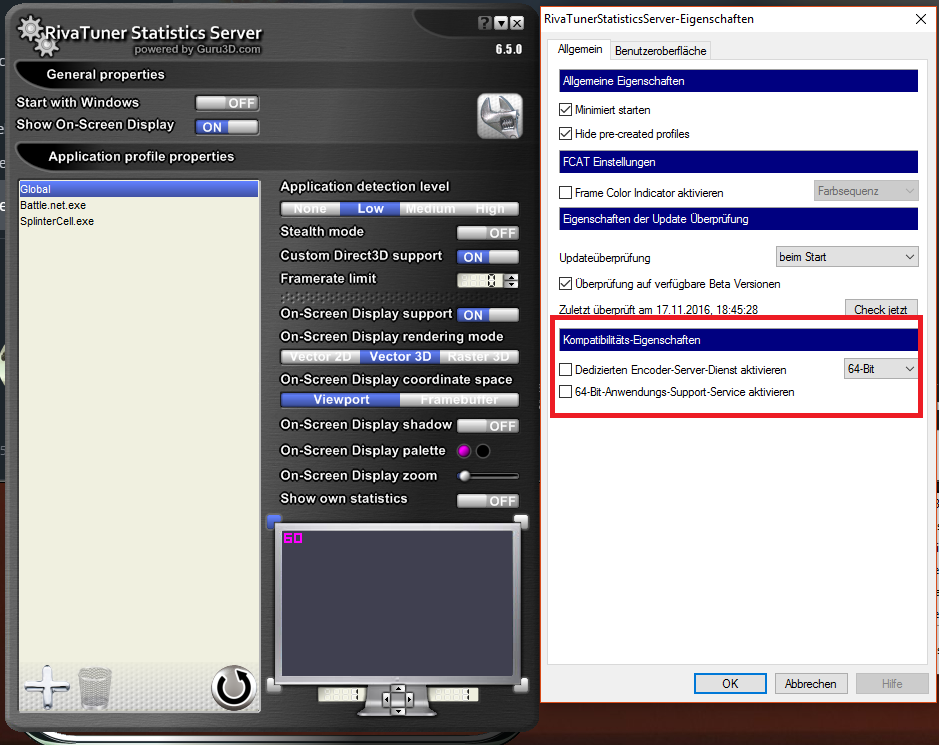
Task: Click the Framerate limit value field
Action: [x=480, y=280]
